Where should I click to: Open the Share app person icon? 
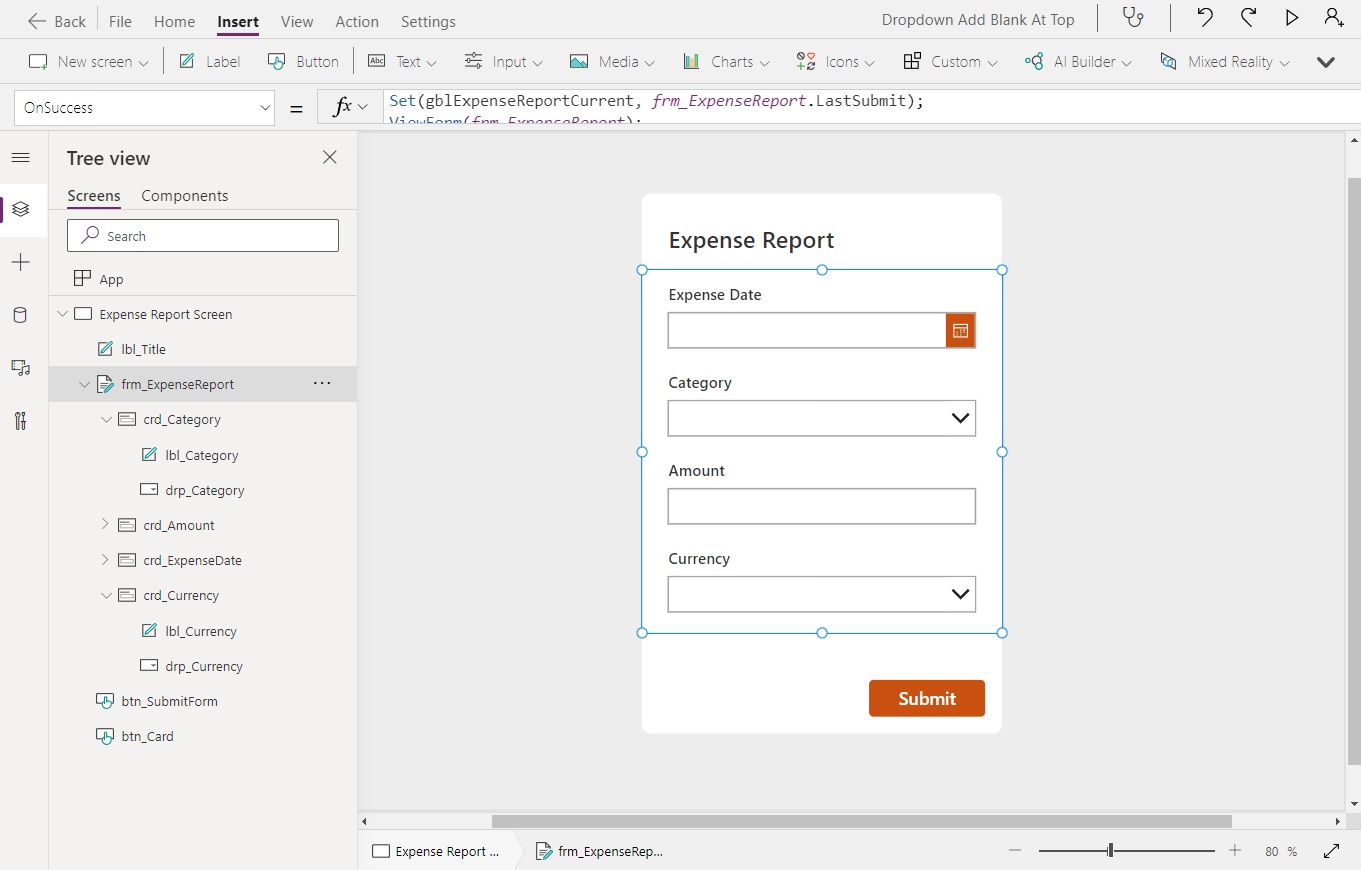[x=1334, y=17]
